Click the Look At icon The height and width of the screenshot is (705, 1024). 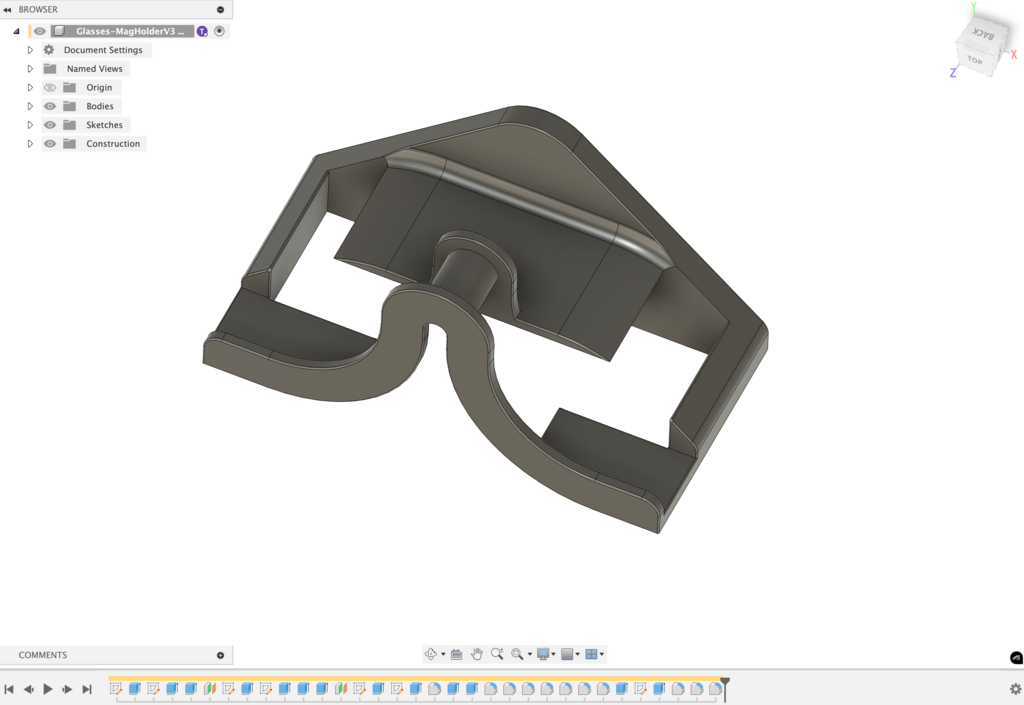click(456, 654)
